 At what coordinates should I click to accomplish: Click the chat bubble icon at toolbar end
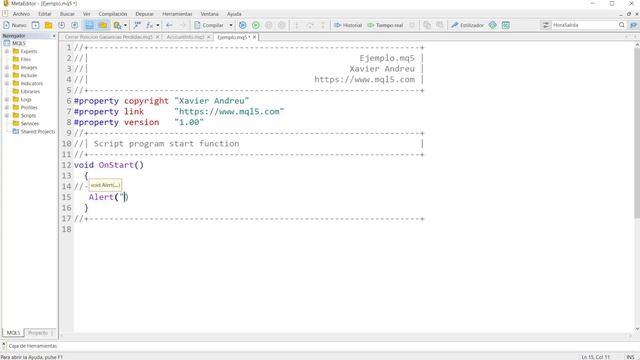(x=633, y=25)
